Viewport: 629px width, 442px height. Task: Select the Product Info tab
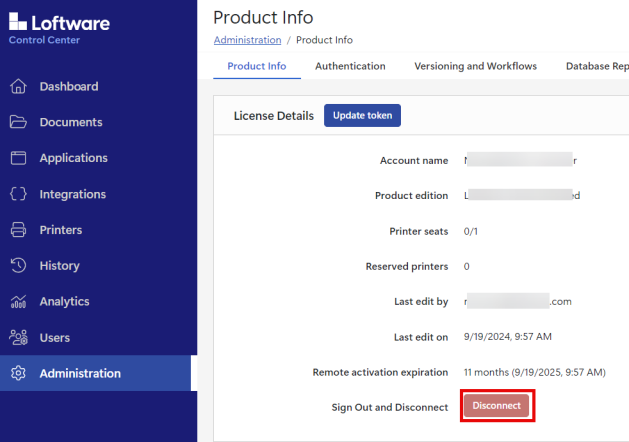pos(256,66)
